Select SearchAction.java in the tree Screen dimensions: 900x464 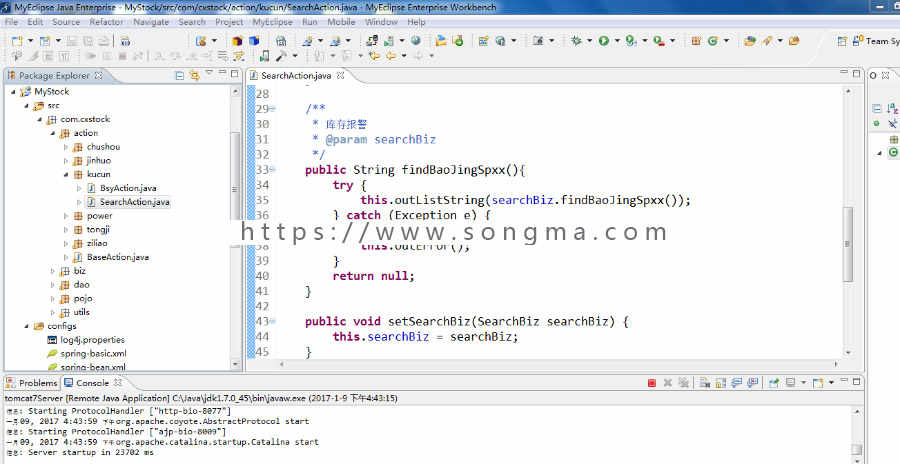[x=134, y=202]
